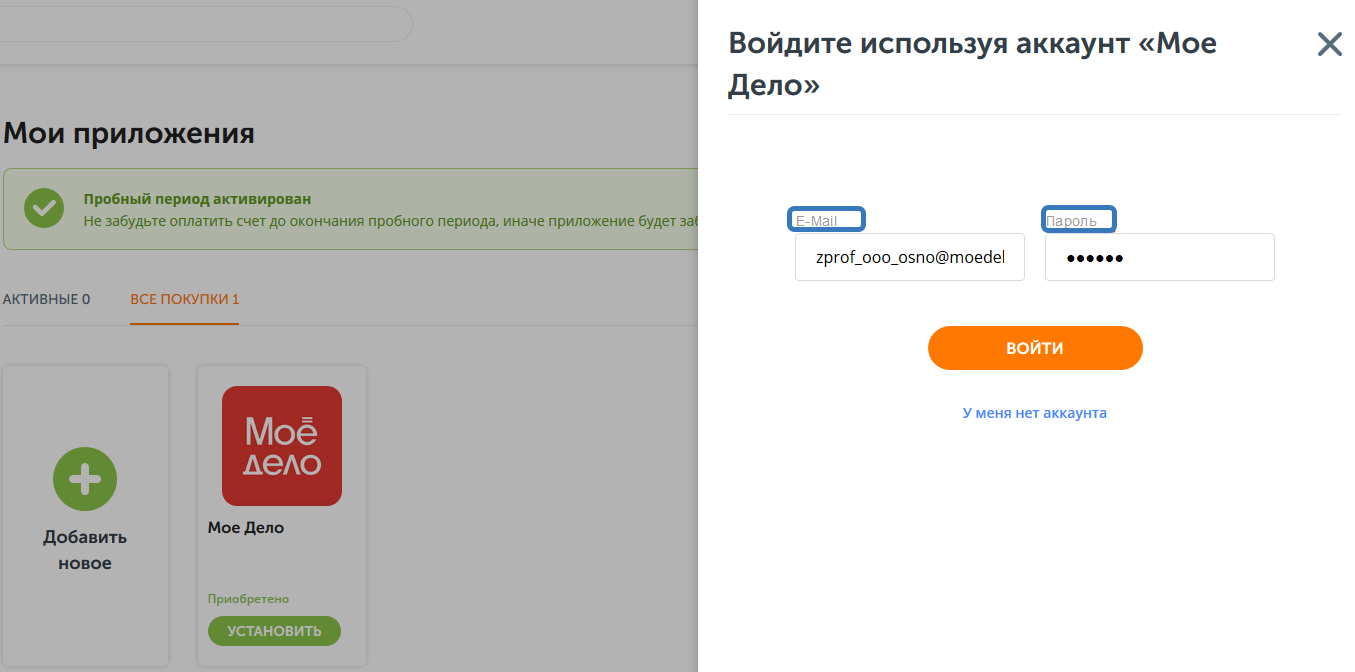Click the search bar at the top
Viewport: 1355px width, 672px height.
point(205,24)
